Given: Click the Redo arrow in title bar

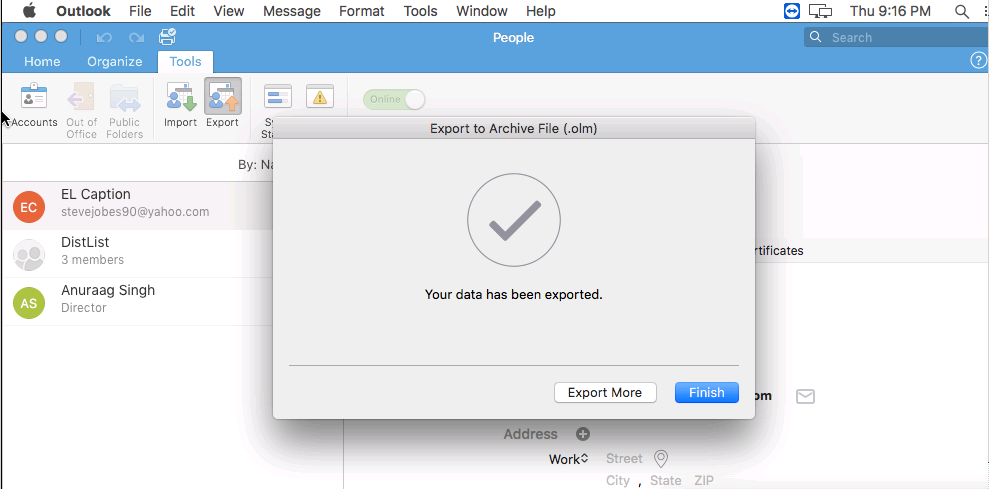Looking at the screenshot, I should [136, 38].
